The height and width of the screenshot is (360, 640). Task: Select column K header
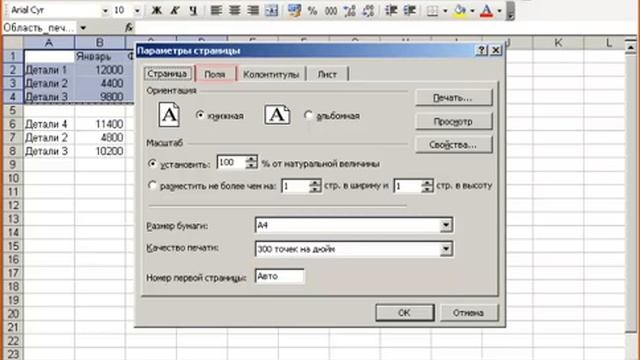[x=558, y=42]
